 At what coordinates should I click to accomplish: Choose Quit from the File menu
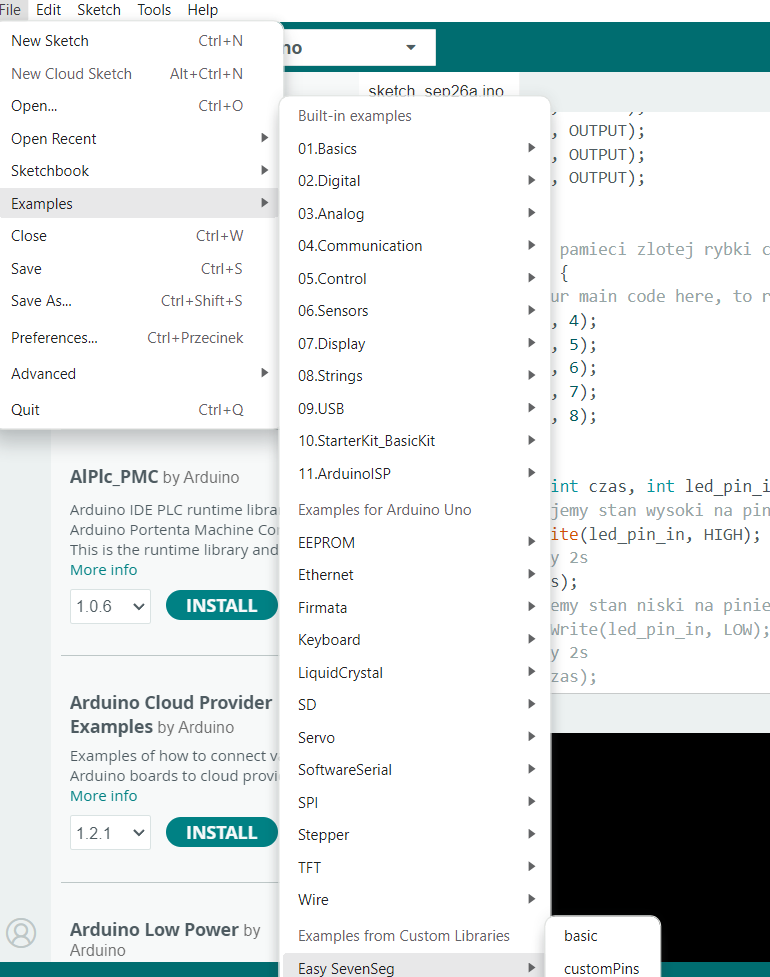coord(140,410)
